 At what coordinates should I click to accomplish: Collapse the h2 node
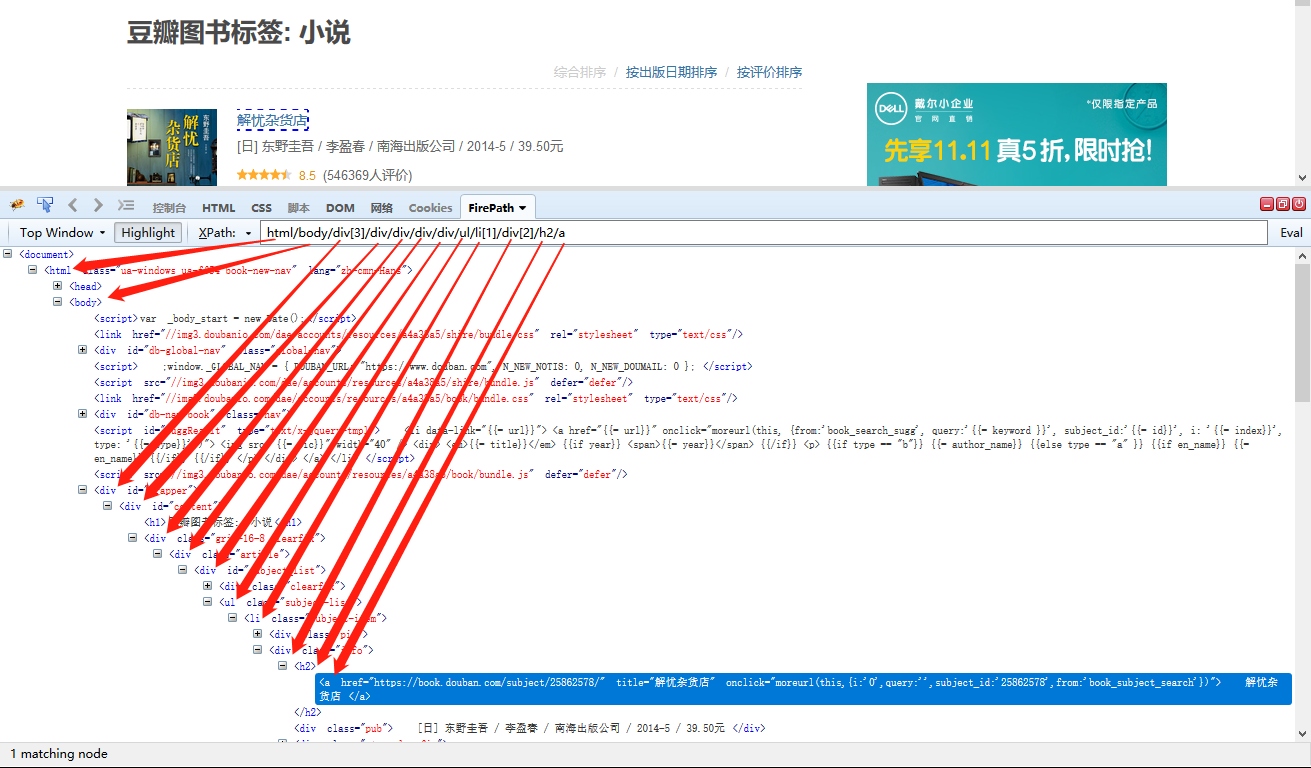[x=283, y=666]
